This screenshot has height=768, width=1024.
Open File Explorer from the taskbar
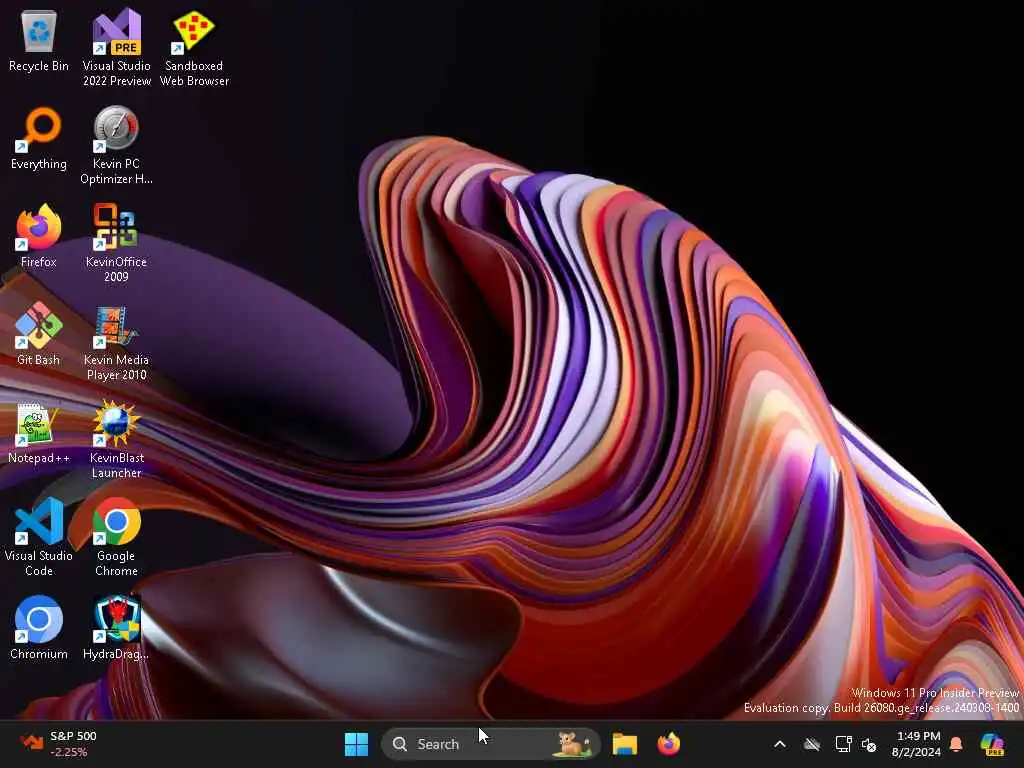pyautogui.click(x=624, y=744)
